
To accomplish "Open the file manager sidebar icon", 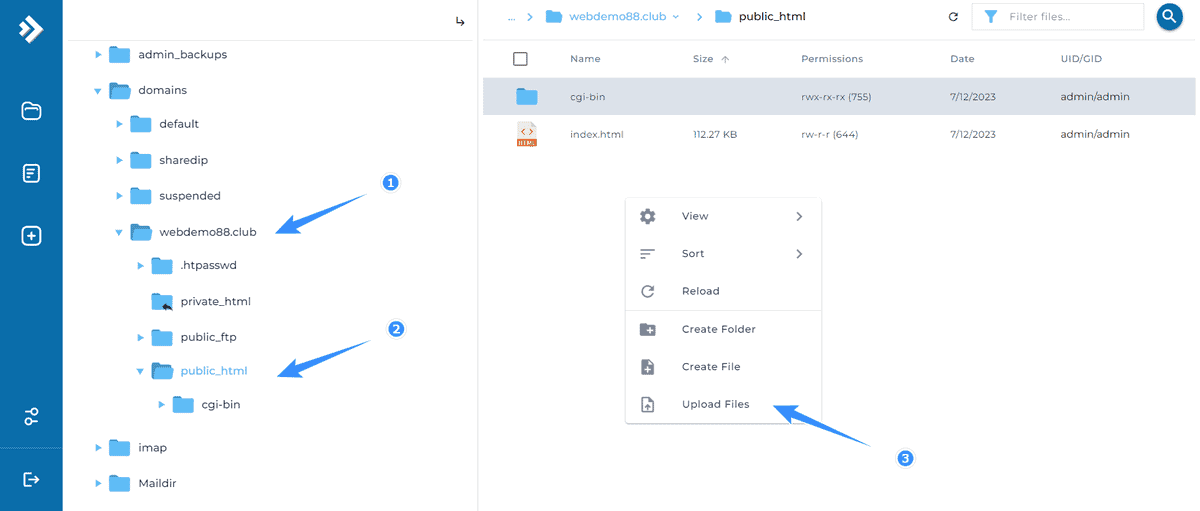I will [31, 111].
